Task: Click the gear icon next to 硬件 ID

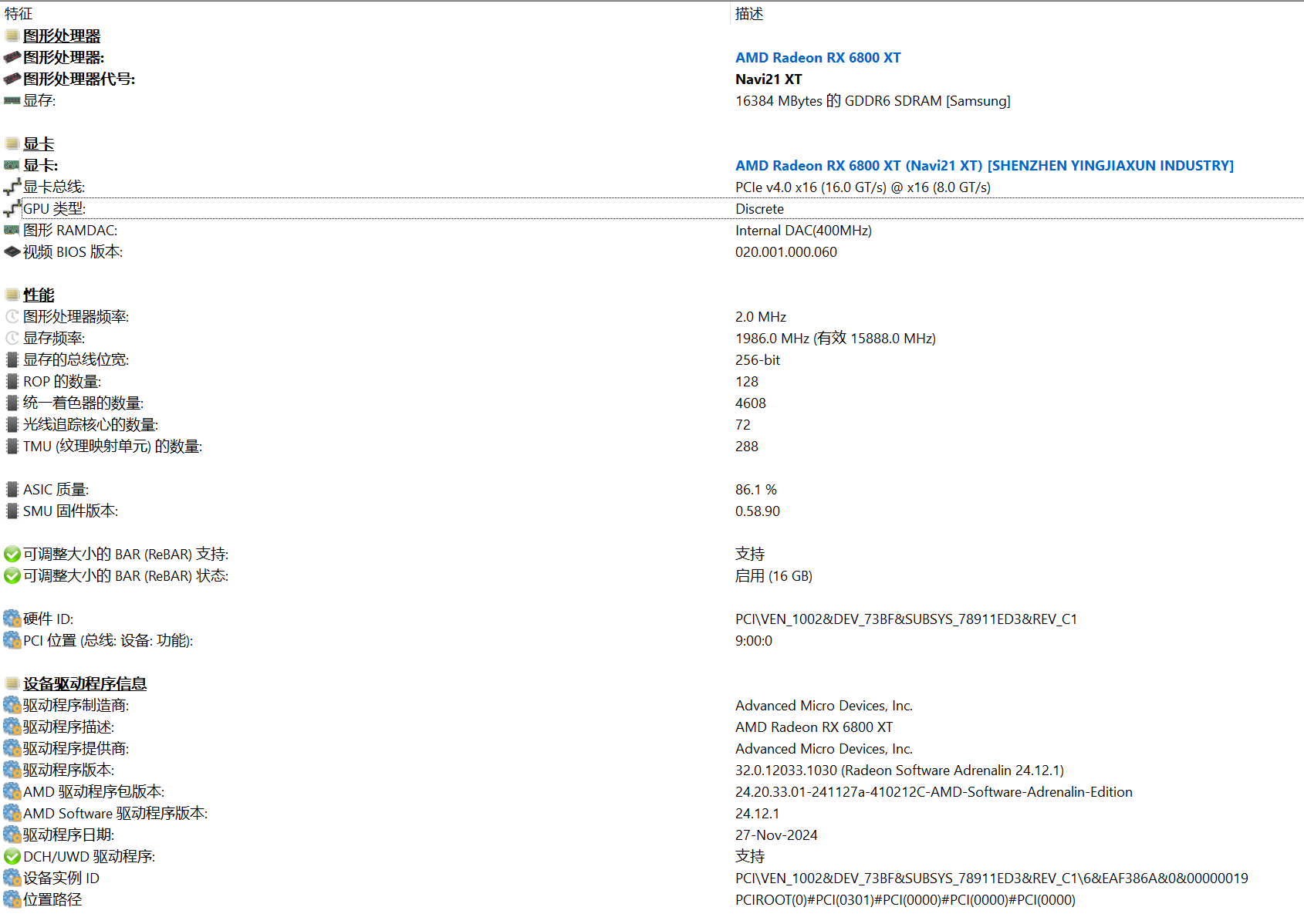Action: 12,619
